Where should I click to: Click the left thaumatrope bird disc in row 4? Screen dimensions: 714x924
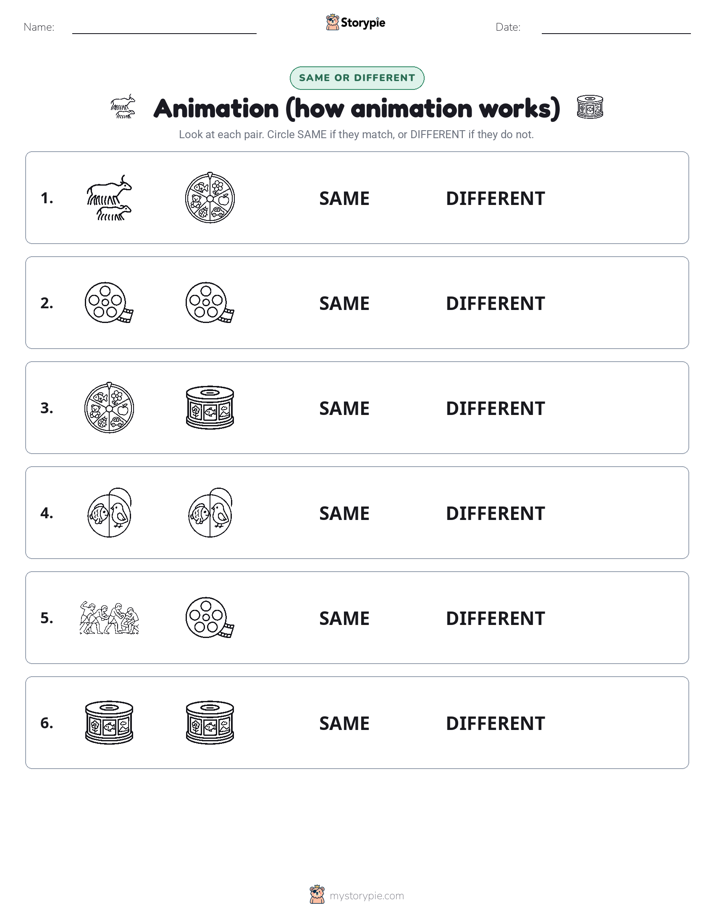pos(110,513)
